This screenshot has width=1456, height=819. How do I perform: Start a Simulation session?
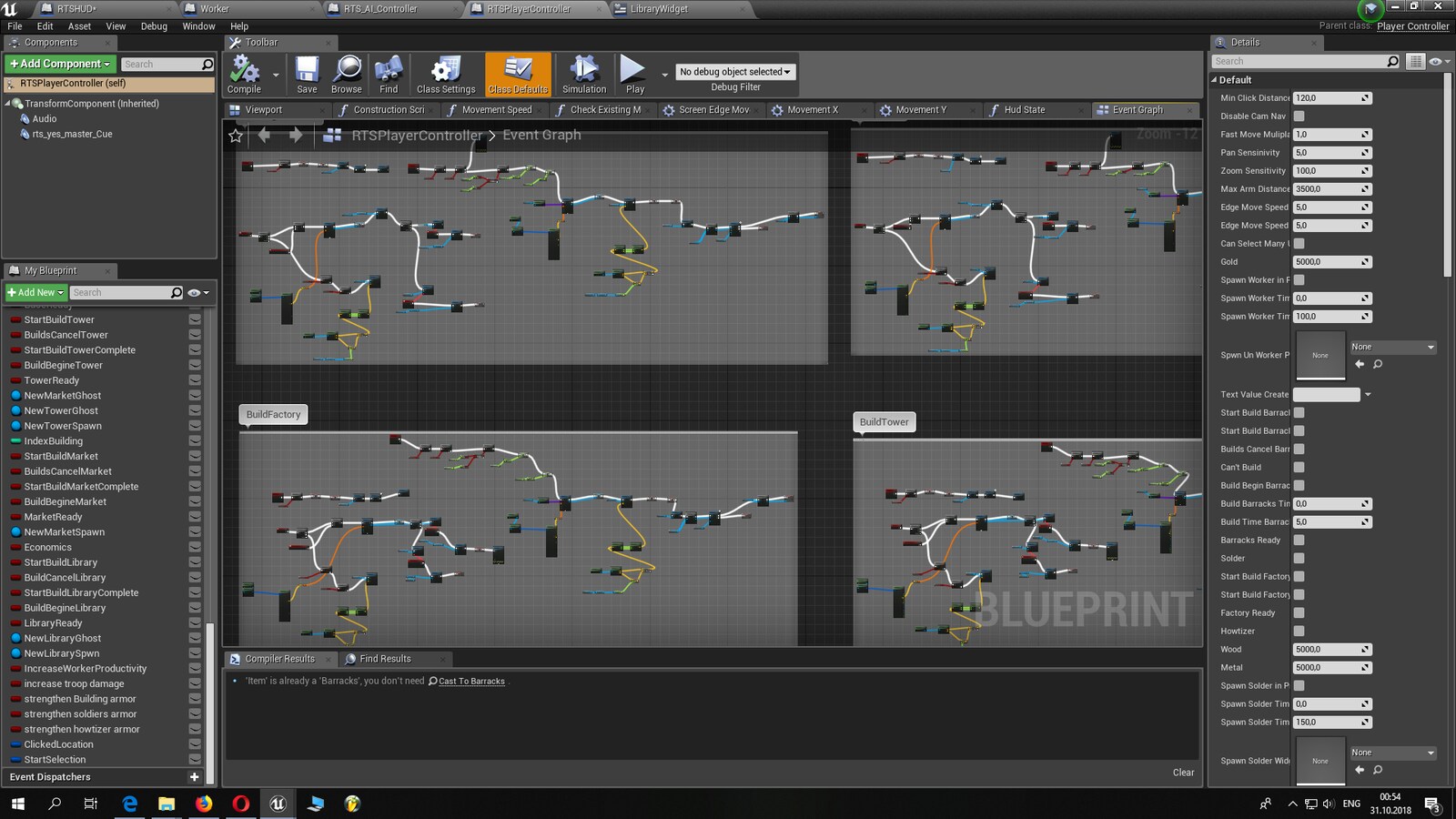pos(583,73)
